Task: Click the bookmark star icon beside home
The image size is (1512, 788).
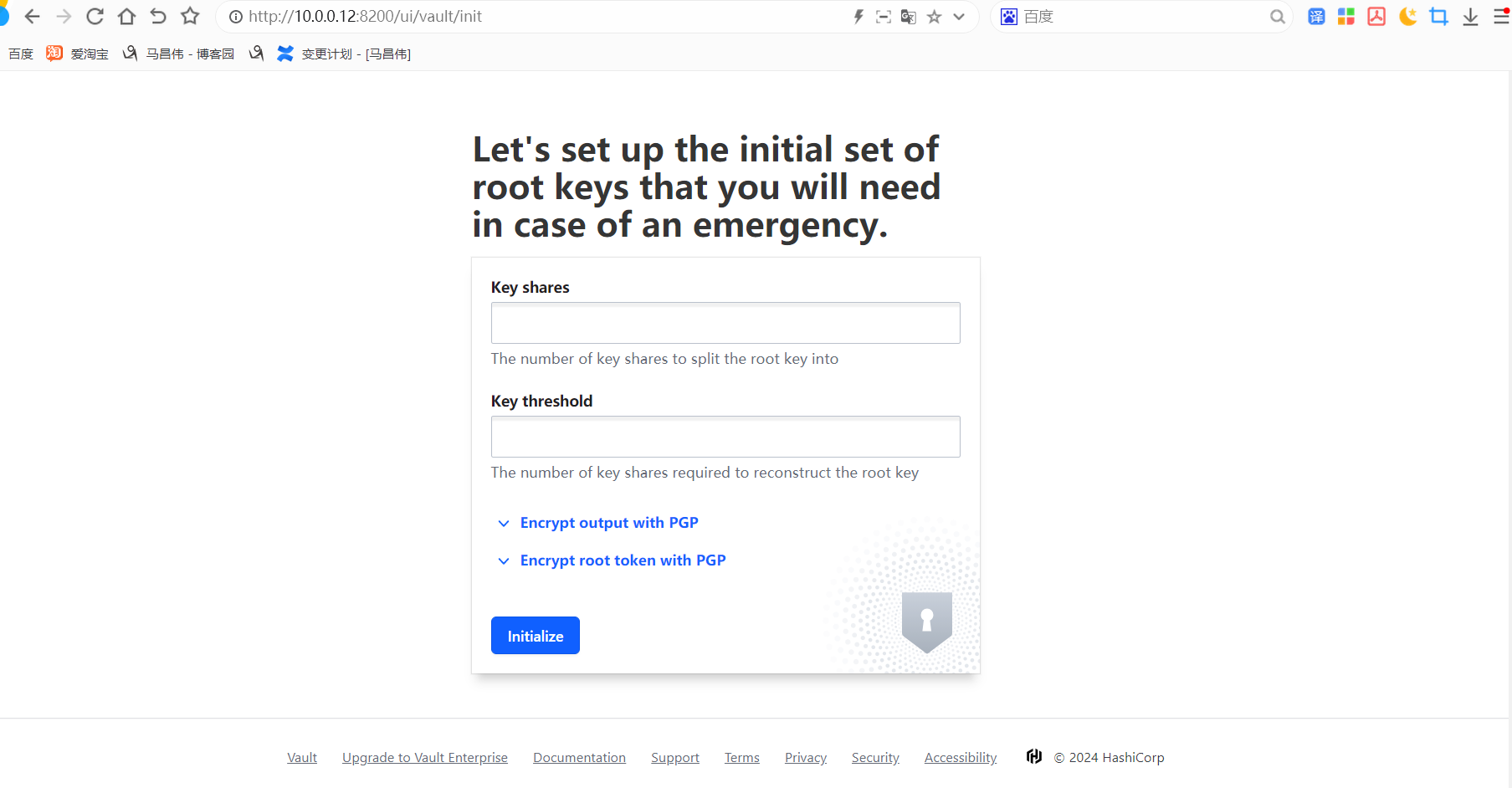Action: point(190,17)
